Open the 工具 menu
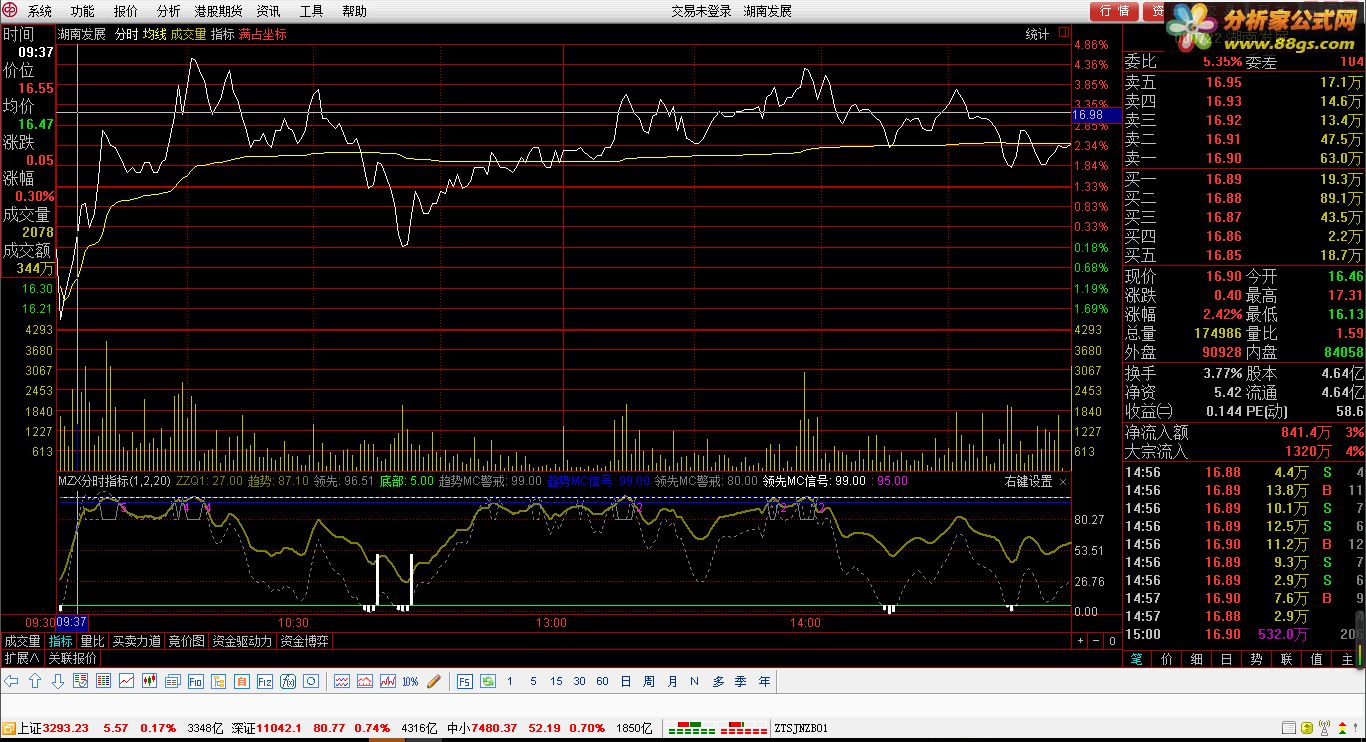1366x742 pixels. 311,11
